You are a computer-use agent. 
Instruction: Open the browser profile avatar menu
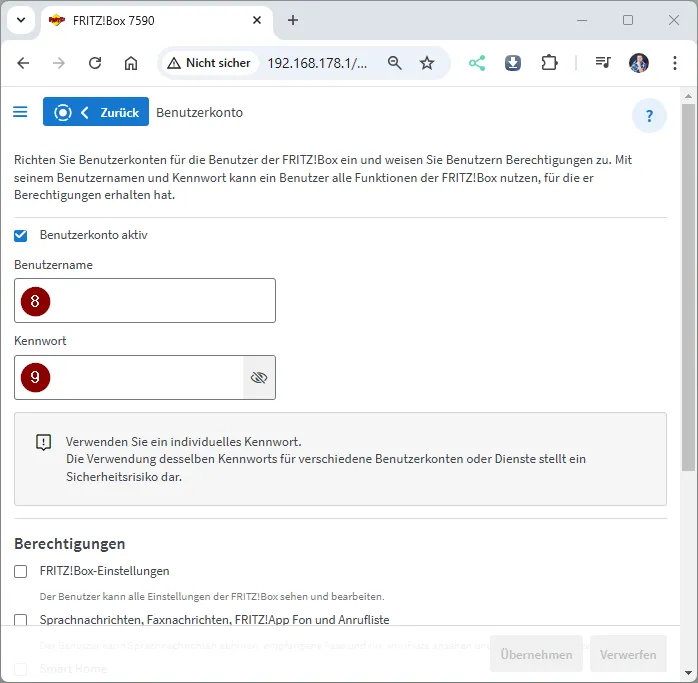click(639, 63)
